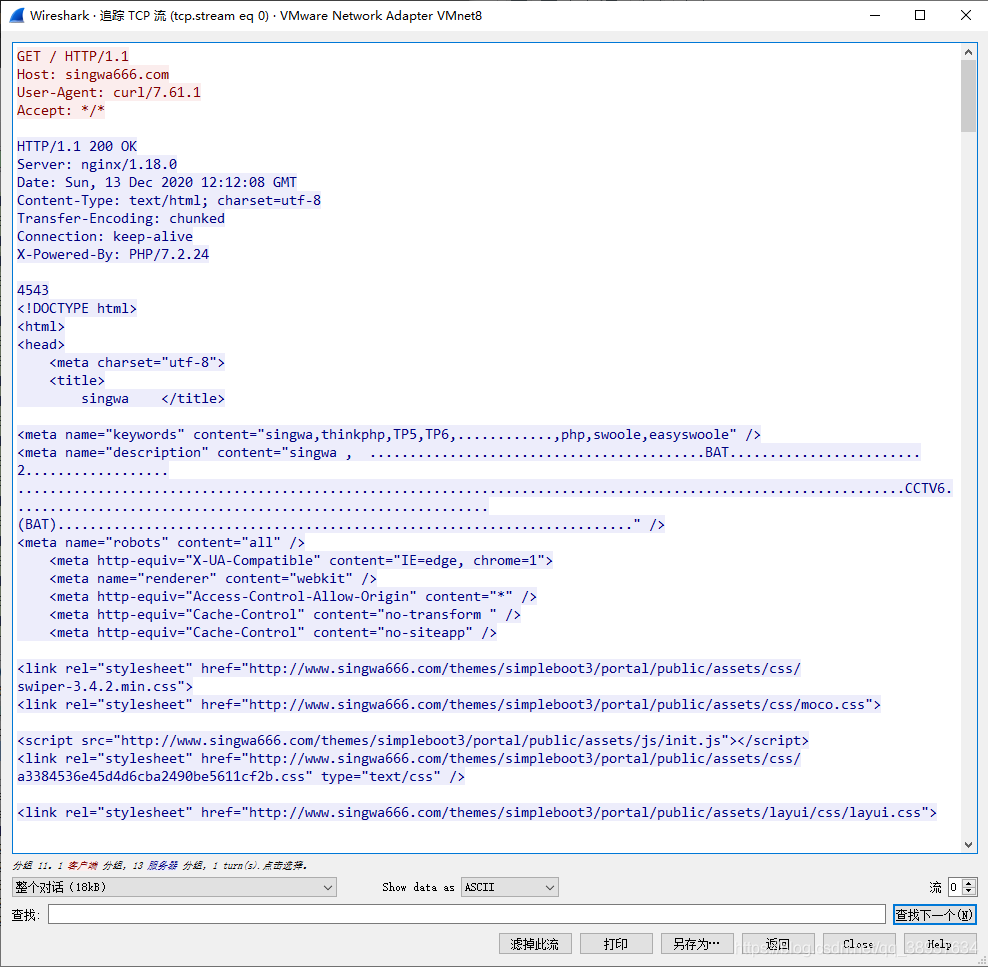This screenshot has width=988, height=967.
Task: Click the meta robots line
Action: click(x=161, y=542)
